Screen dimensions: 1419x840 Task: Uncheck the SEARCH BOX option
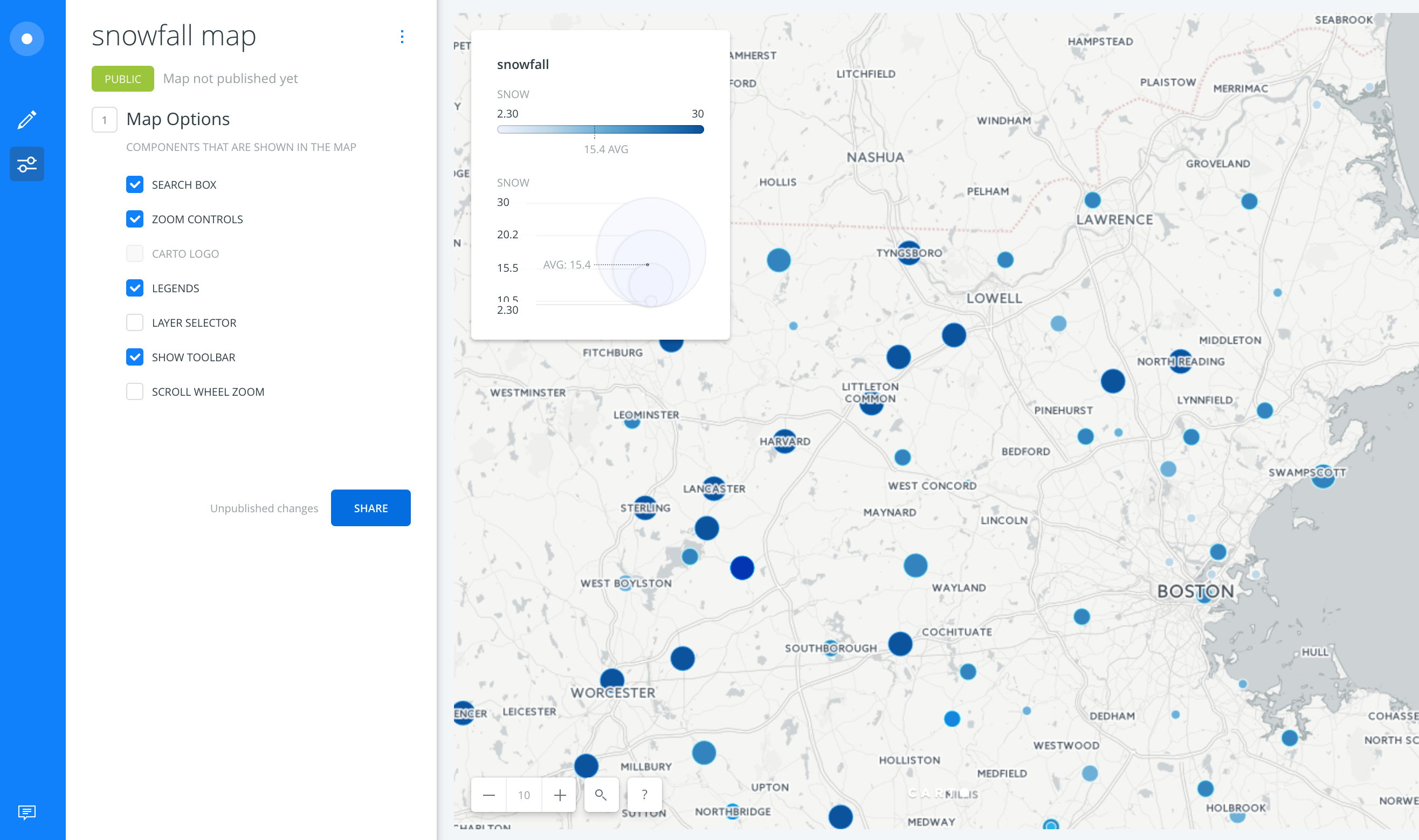pyautogui.click(x=135, y=184)
